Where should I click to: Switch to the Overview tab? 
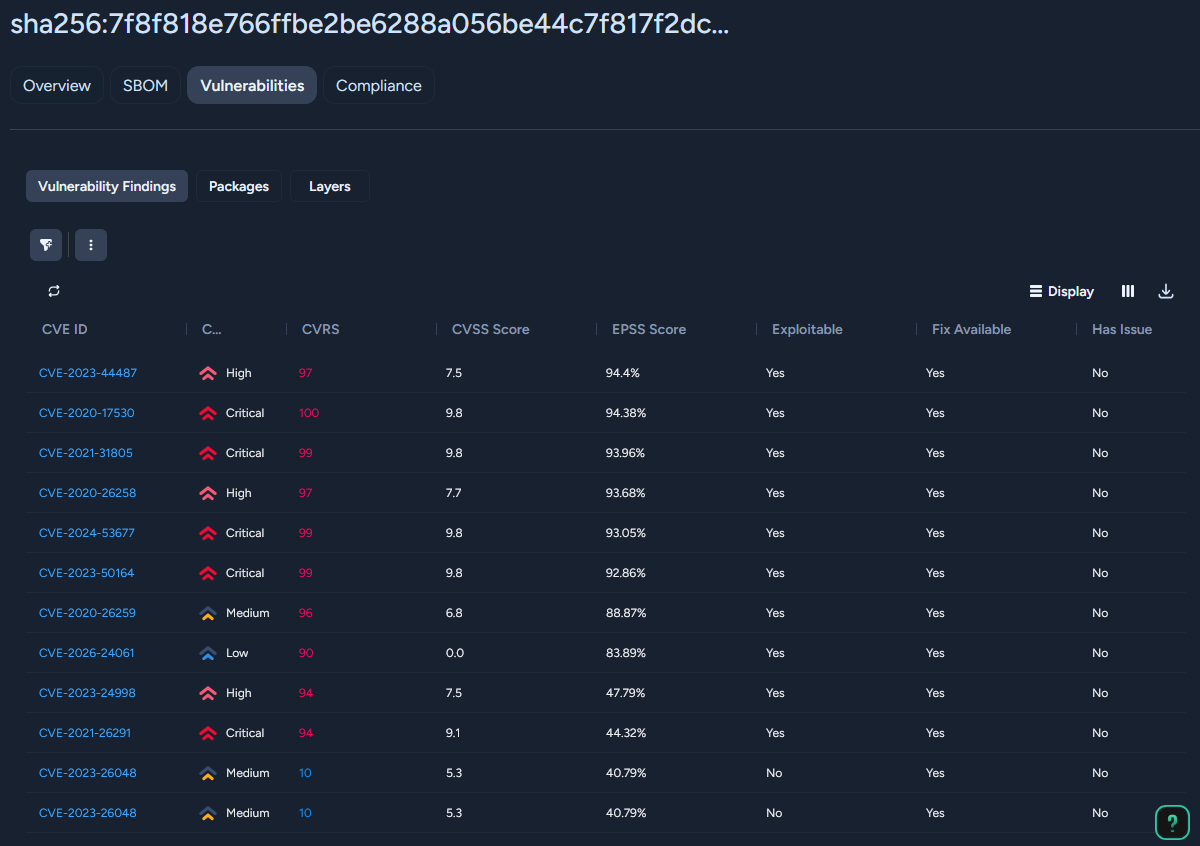[x=57, y=85]
